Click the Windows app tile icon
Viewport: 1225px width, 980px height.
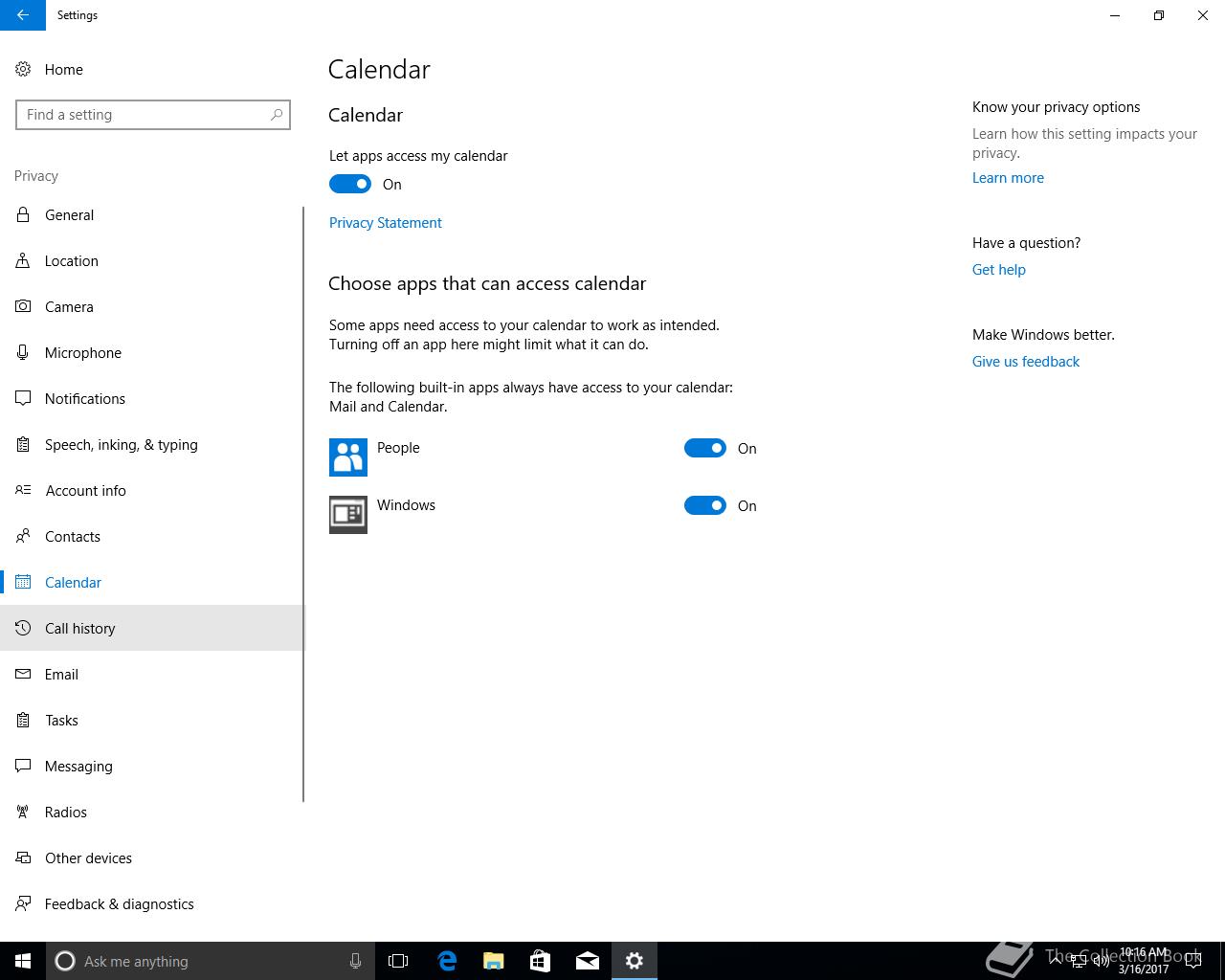(x=348, y=515)
